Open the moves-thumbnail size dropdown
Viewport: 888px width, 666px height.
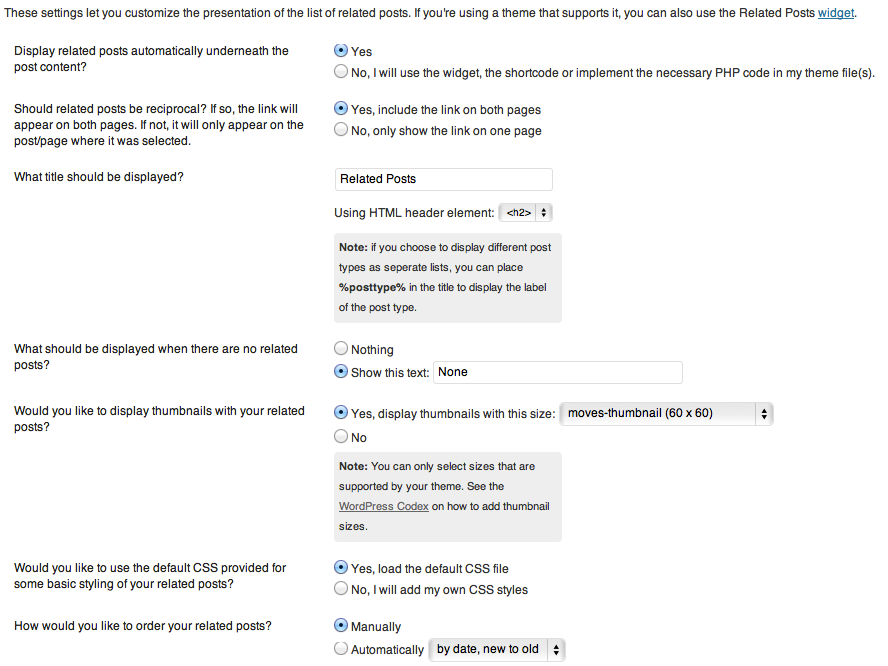(667, 413)
